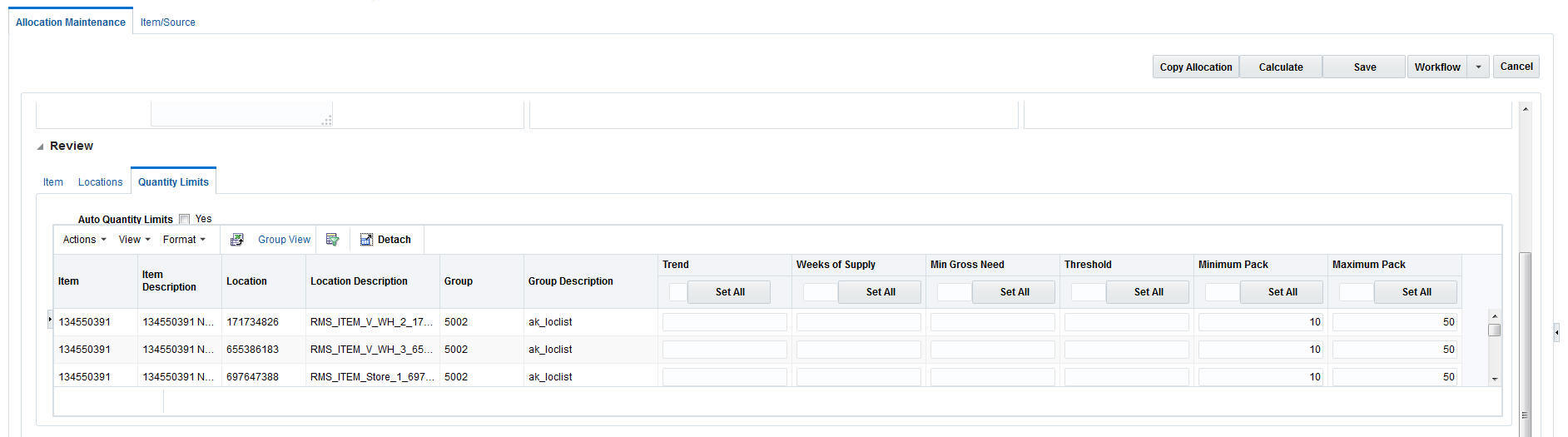Select the Quantity Limits tab
Screen dimensions: 1568x437
[173, 181]
